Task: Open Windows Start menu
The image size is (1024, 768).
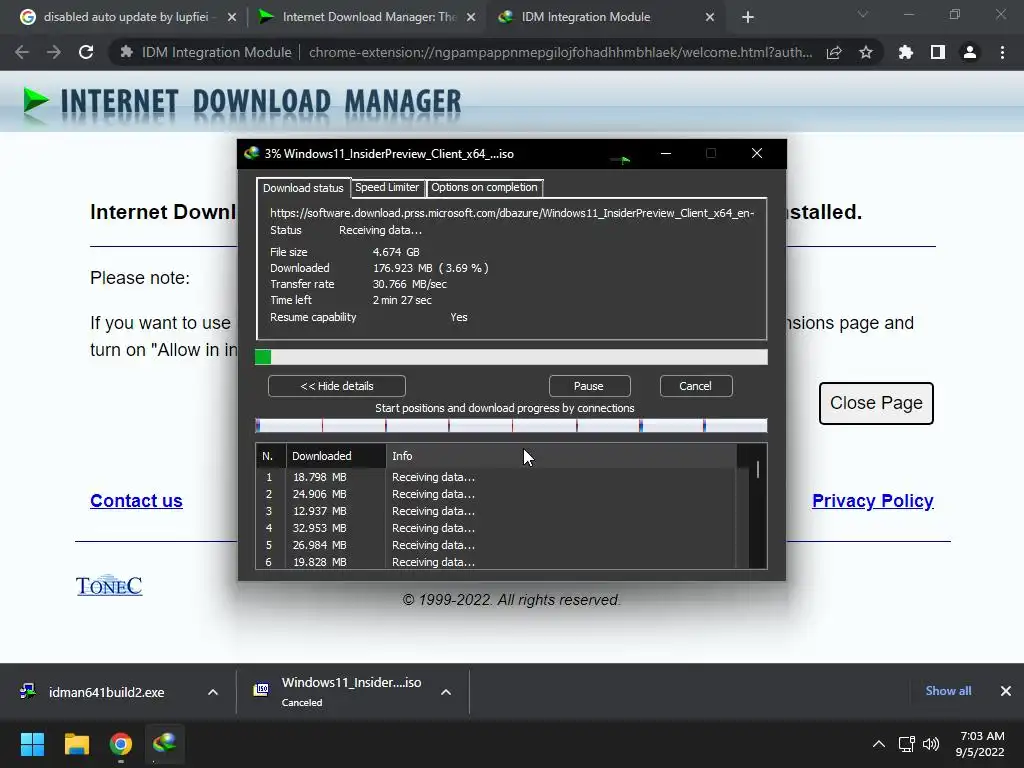Action: point(32,744)
